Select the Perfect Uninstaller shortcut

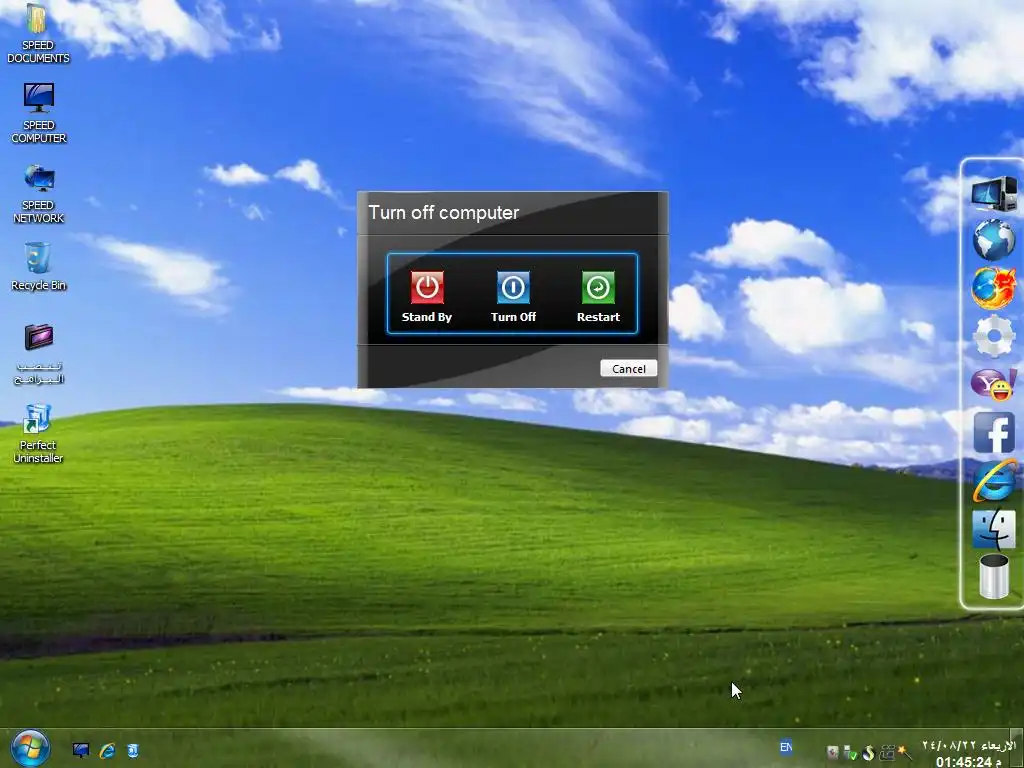pos(38,434)
